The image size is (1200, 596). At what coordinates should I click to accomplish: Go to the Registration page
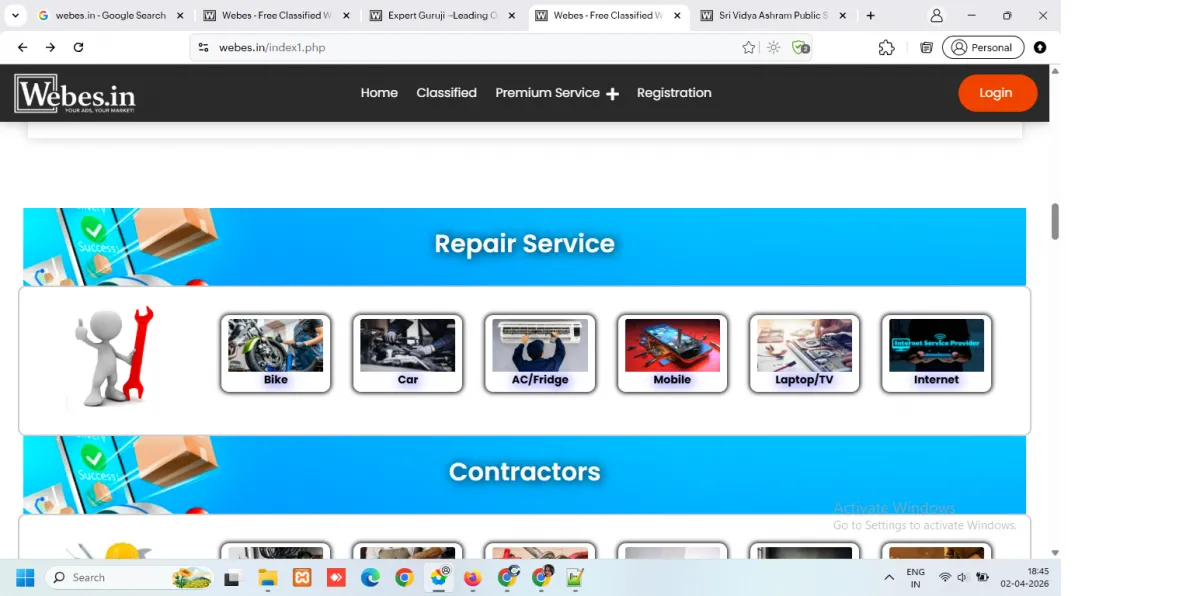coord(674,93)
